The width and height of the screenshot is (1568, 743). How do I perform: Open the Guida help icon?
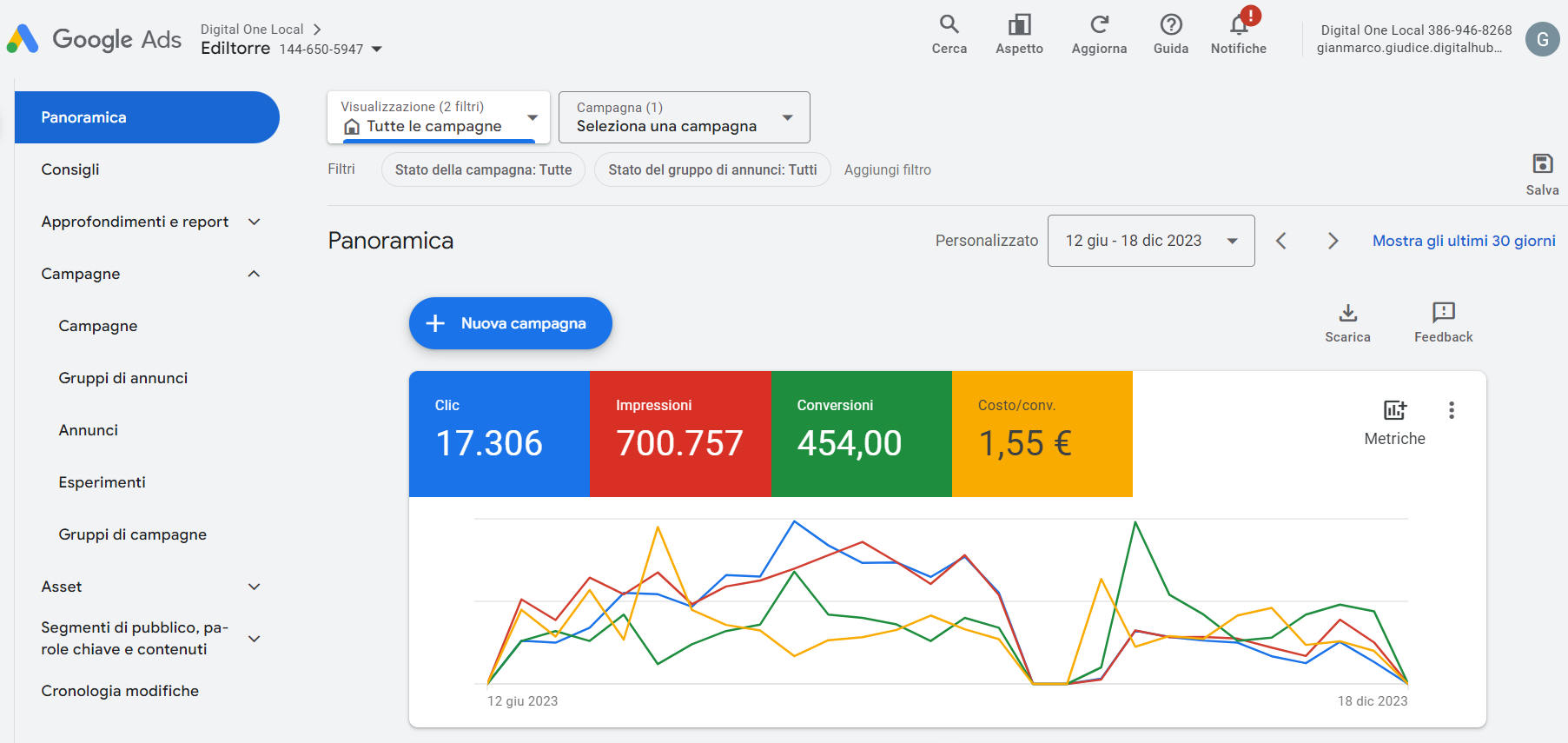pyautogui.click(x=1170, y=25)
